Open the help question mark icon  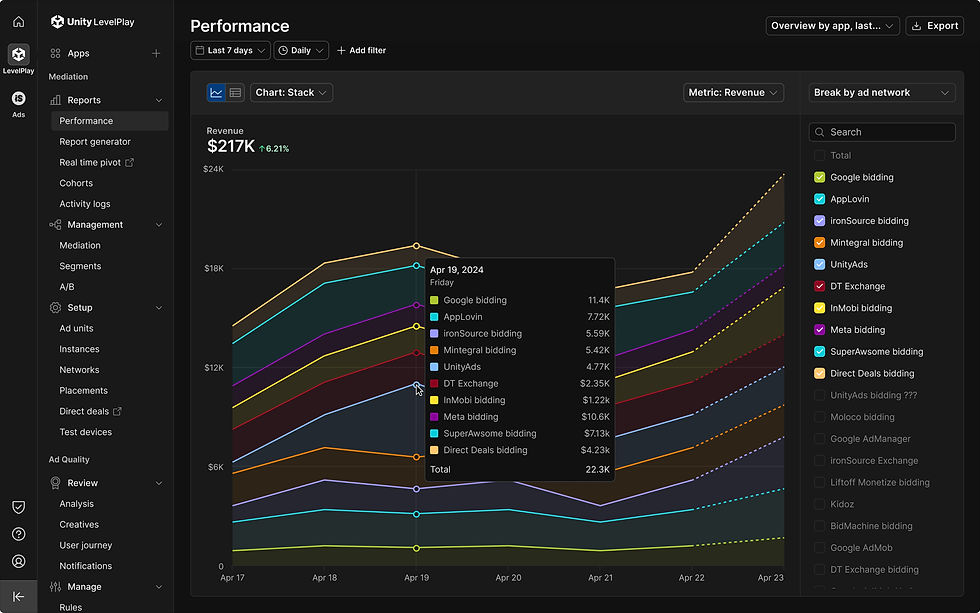(18, 534)
